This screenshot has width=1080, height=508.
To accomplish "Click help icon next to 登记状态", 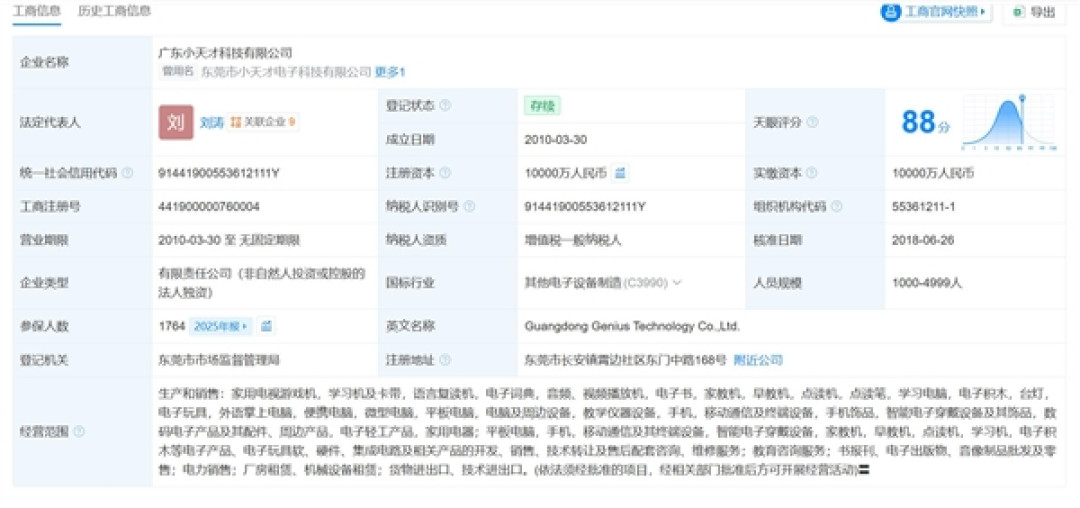I will coord(446,106).
